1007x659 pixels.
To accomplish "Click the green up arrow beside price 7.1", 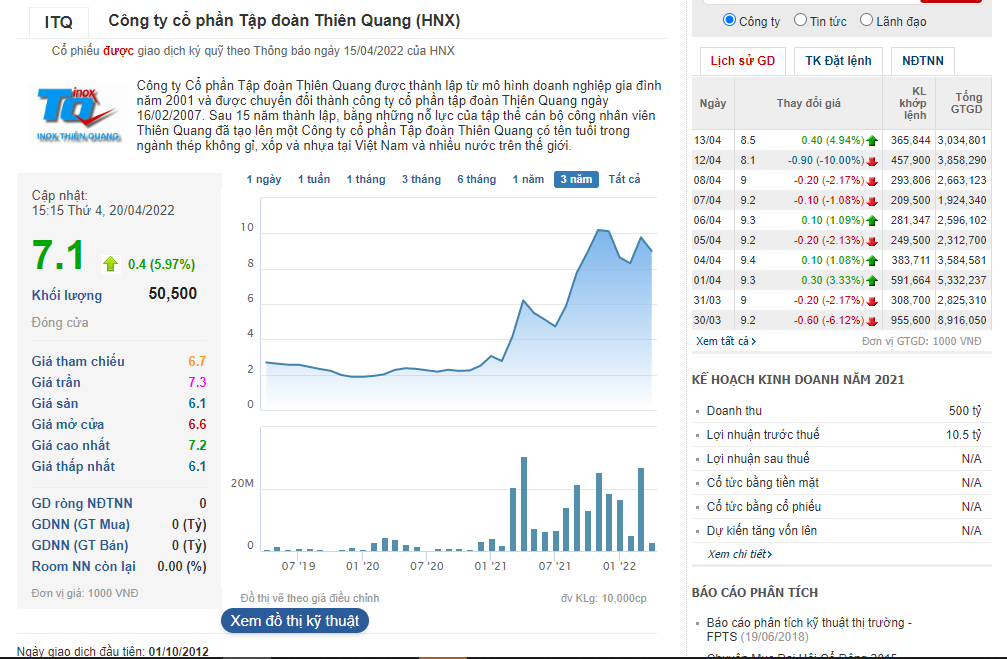I will coord(110,264).
